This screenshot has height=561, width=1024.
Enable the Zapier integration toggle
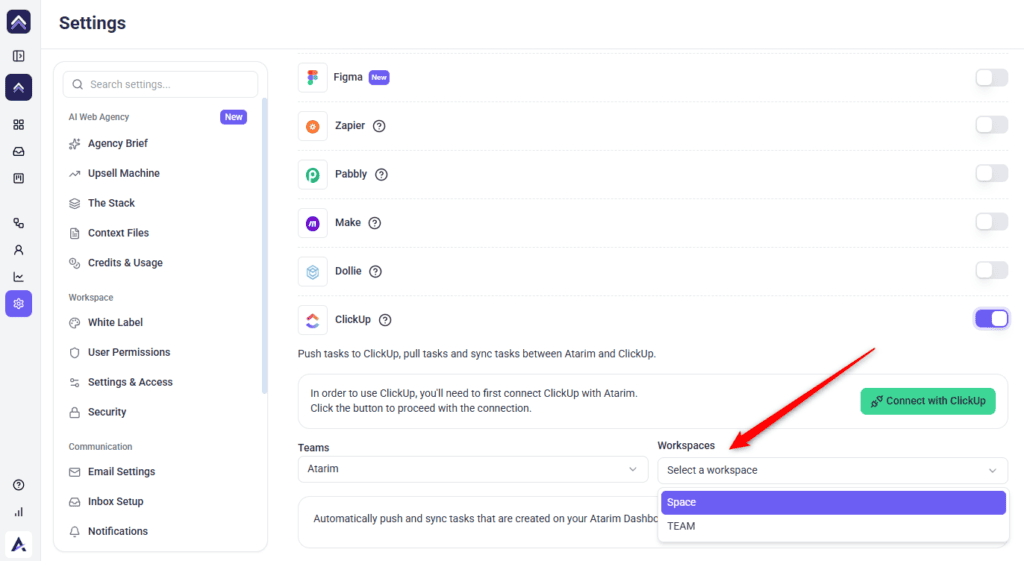tap(991, 125)
